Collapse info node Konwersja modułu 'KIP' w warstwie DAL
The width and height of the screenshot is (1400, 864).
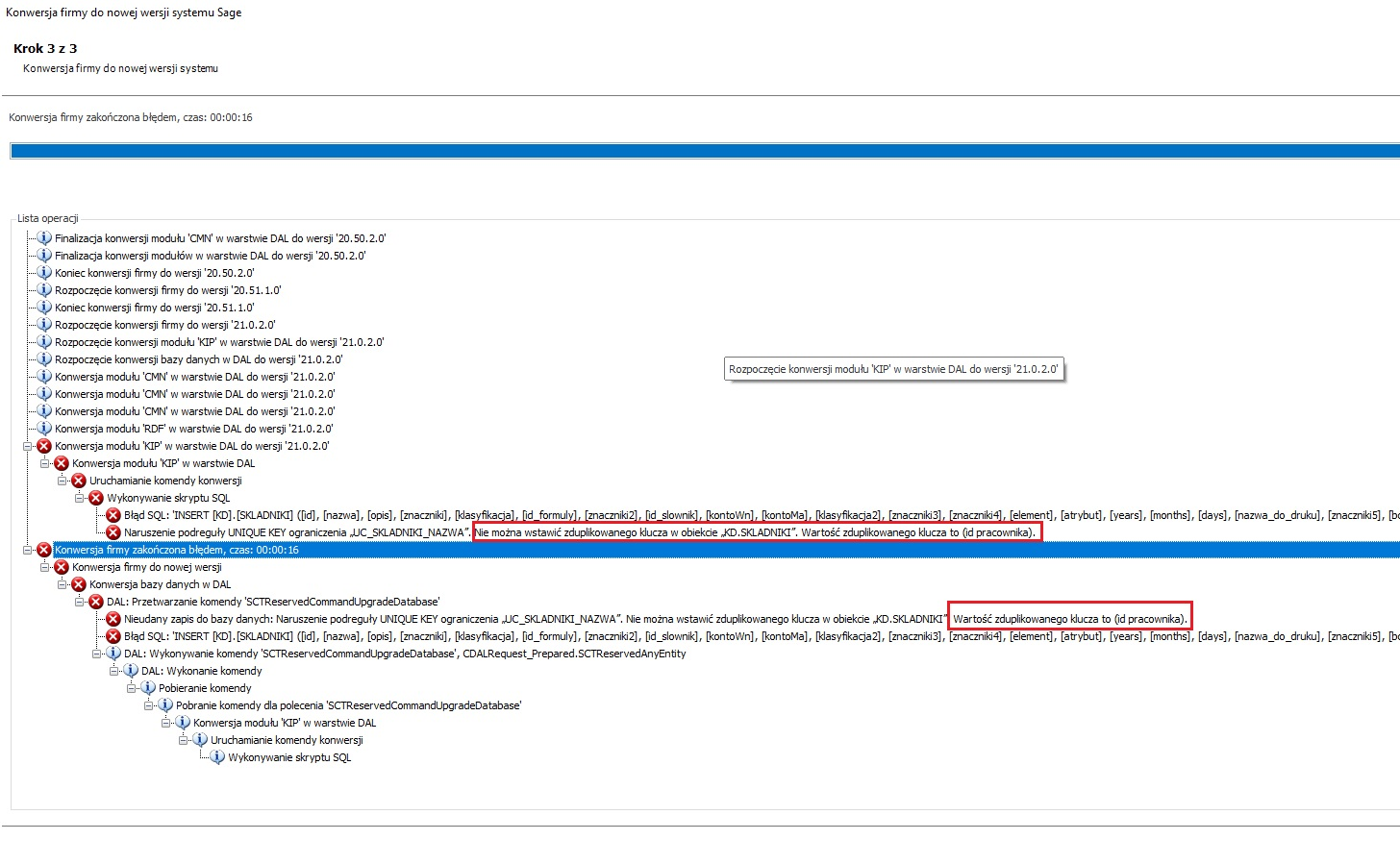(x=166, y=723)
